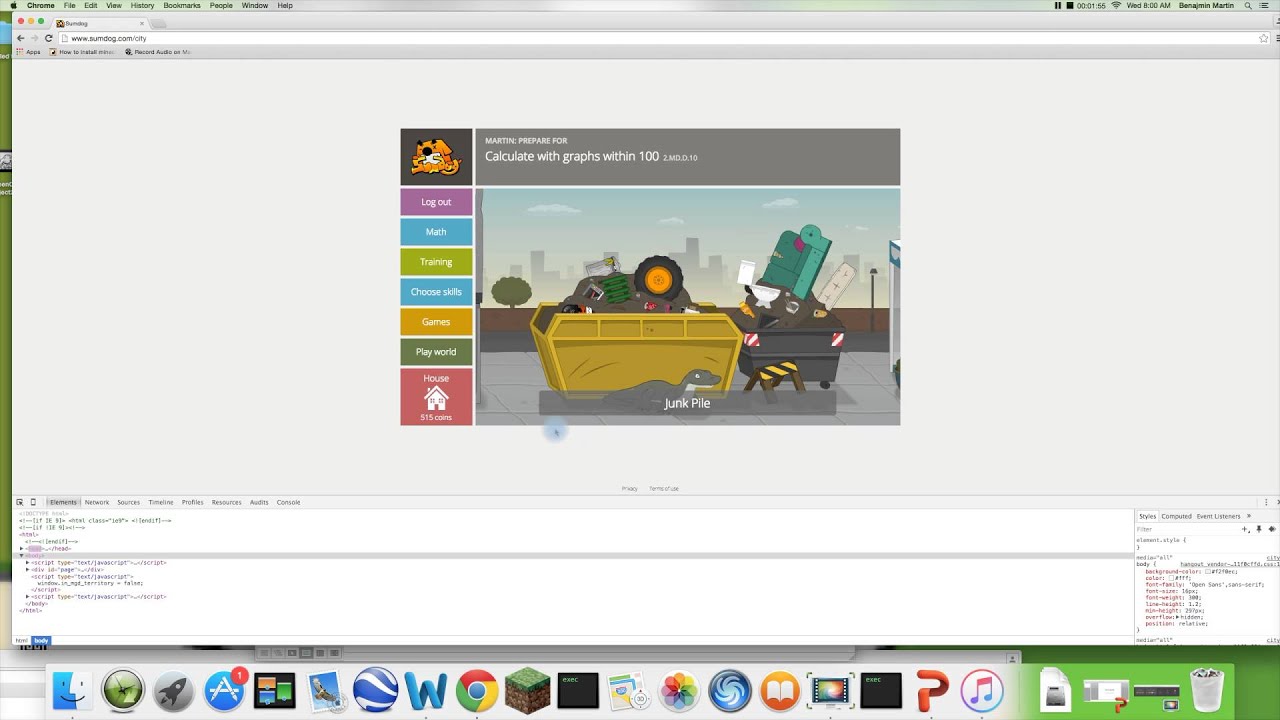This screenshot has width=1280, height=720.
Task: Click the Choose skills button
Action: (x=436, y=292)
